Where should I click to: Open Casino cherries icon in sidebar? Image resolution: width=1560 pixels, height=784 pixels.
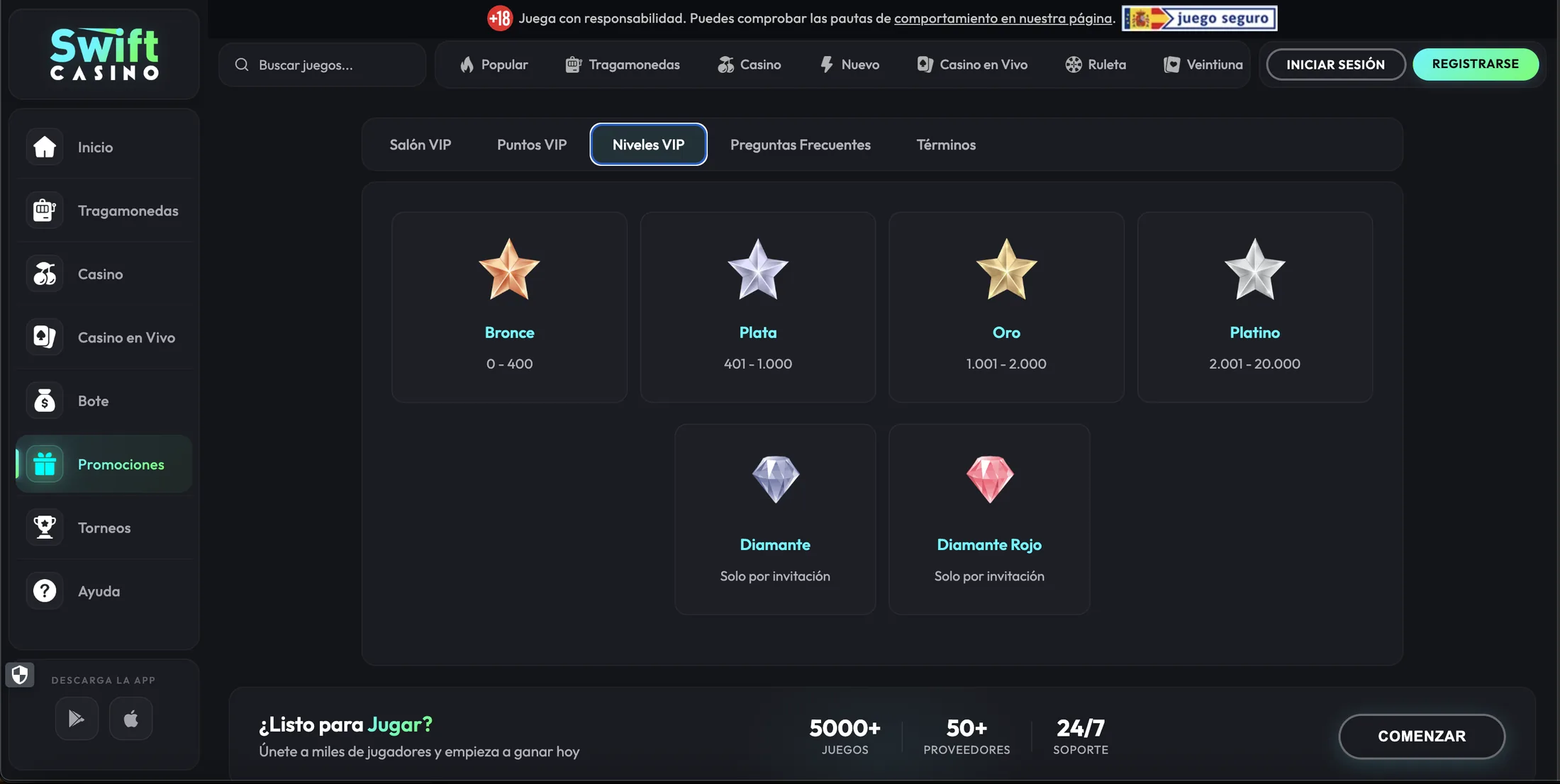click(45, 274)
